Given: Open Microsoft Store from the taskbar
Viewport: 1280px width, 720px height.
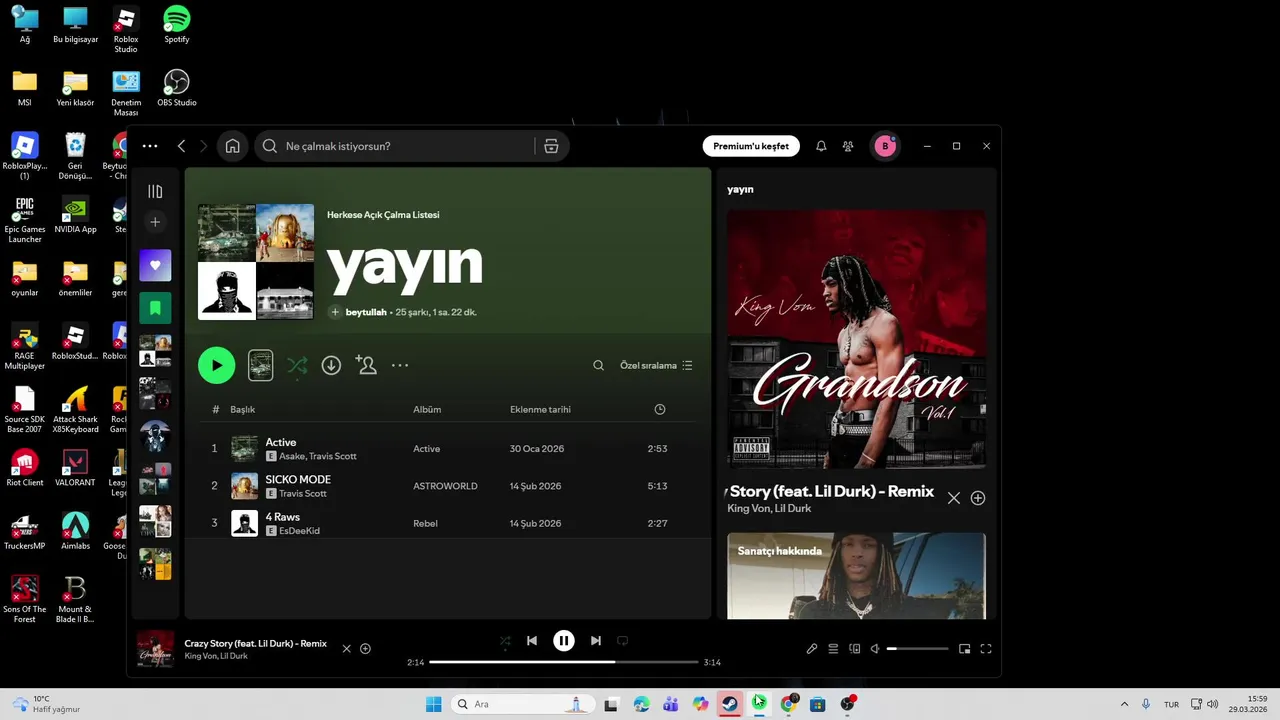Looking at the screenshot, I should 817,704.
